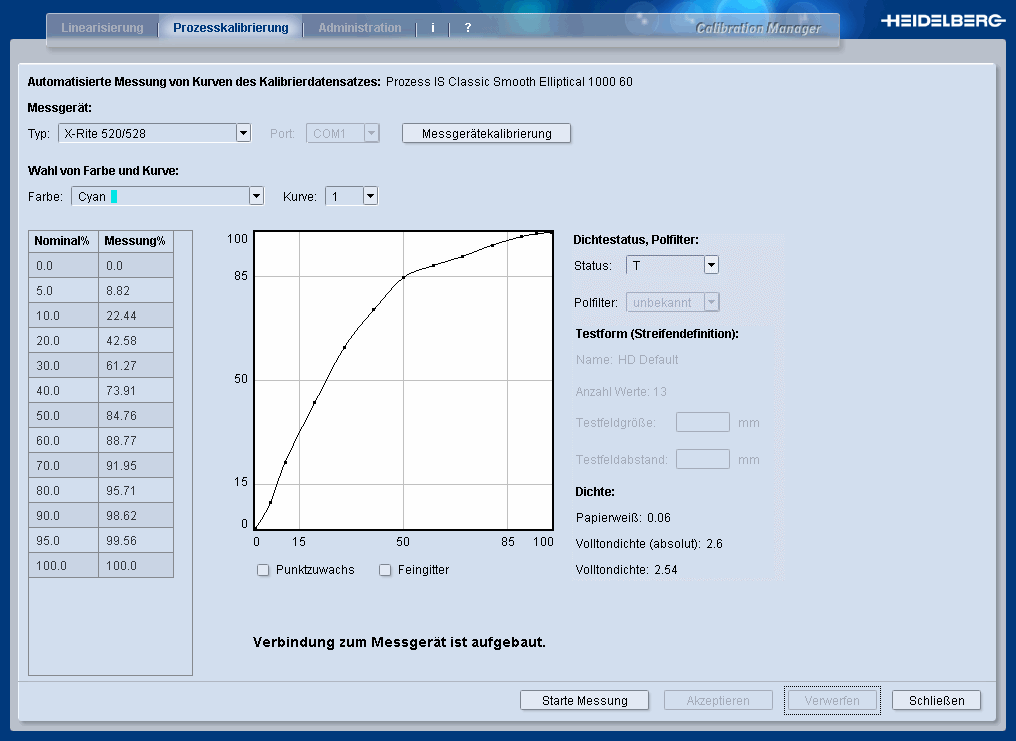The width and height of the screenshot is (1016, 741).
Task: Click the Name: HD Default text
Action: click(627, 359)
